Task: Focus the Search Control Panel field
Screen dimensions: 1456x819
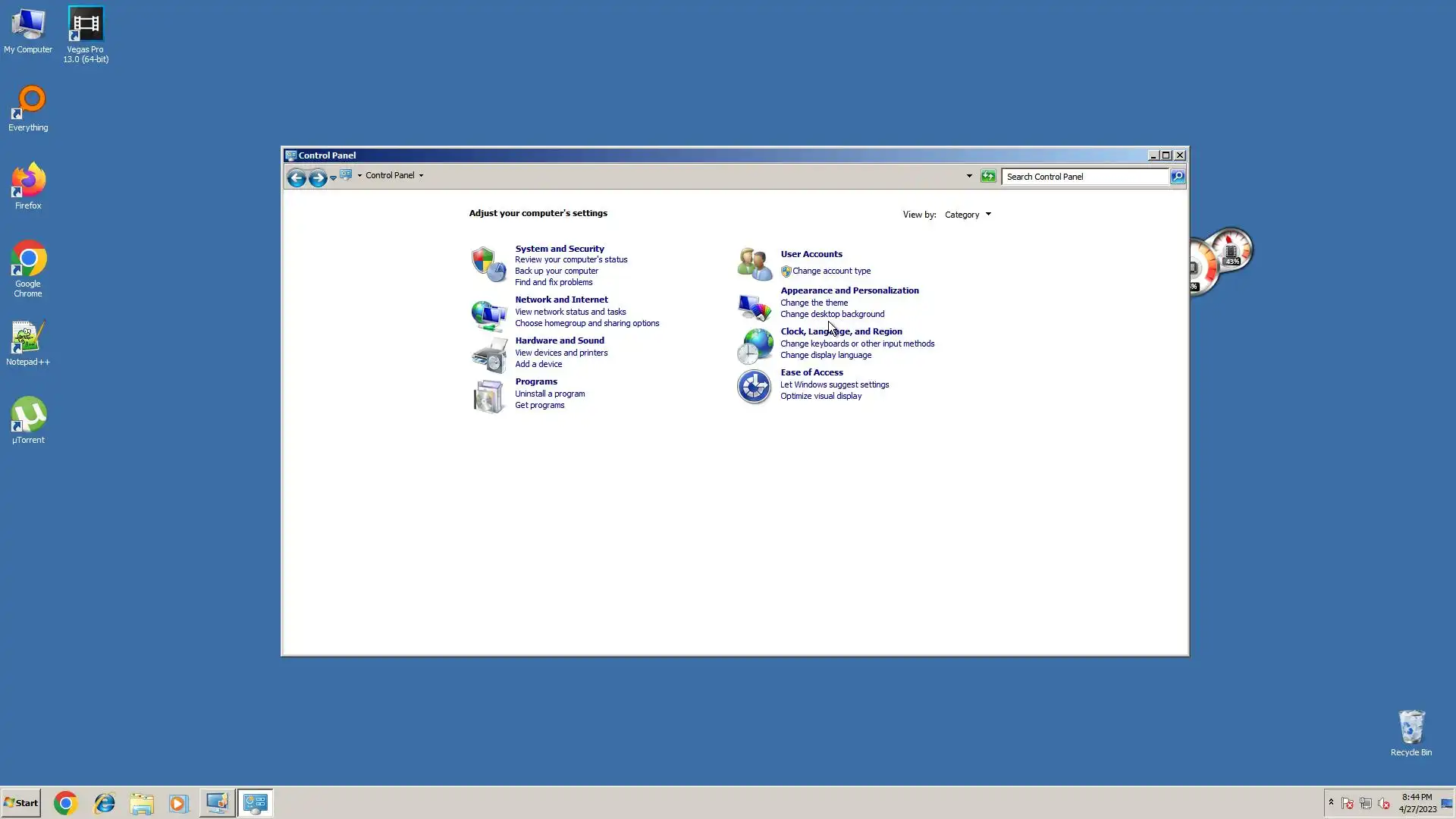Action: pyautogui.click(x=1084, y=177)
